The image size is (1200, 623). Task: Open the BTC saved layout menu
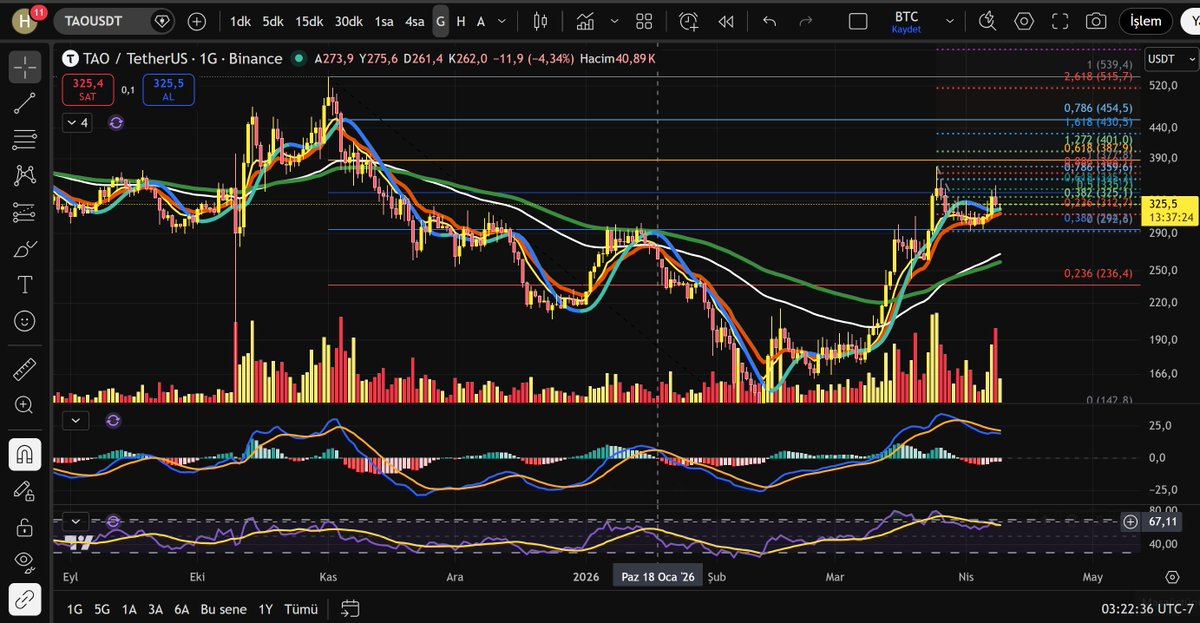(x=907, y=21)
